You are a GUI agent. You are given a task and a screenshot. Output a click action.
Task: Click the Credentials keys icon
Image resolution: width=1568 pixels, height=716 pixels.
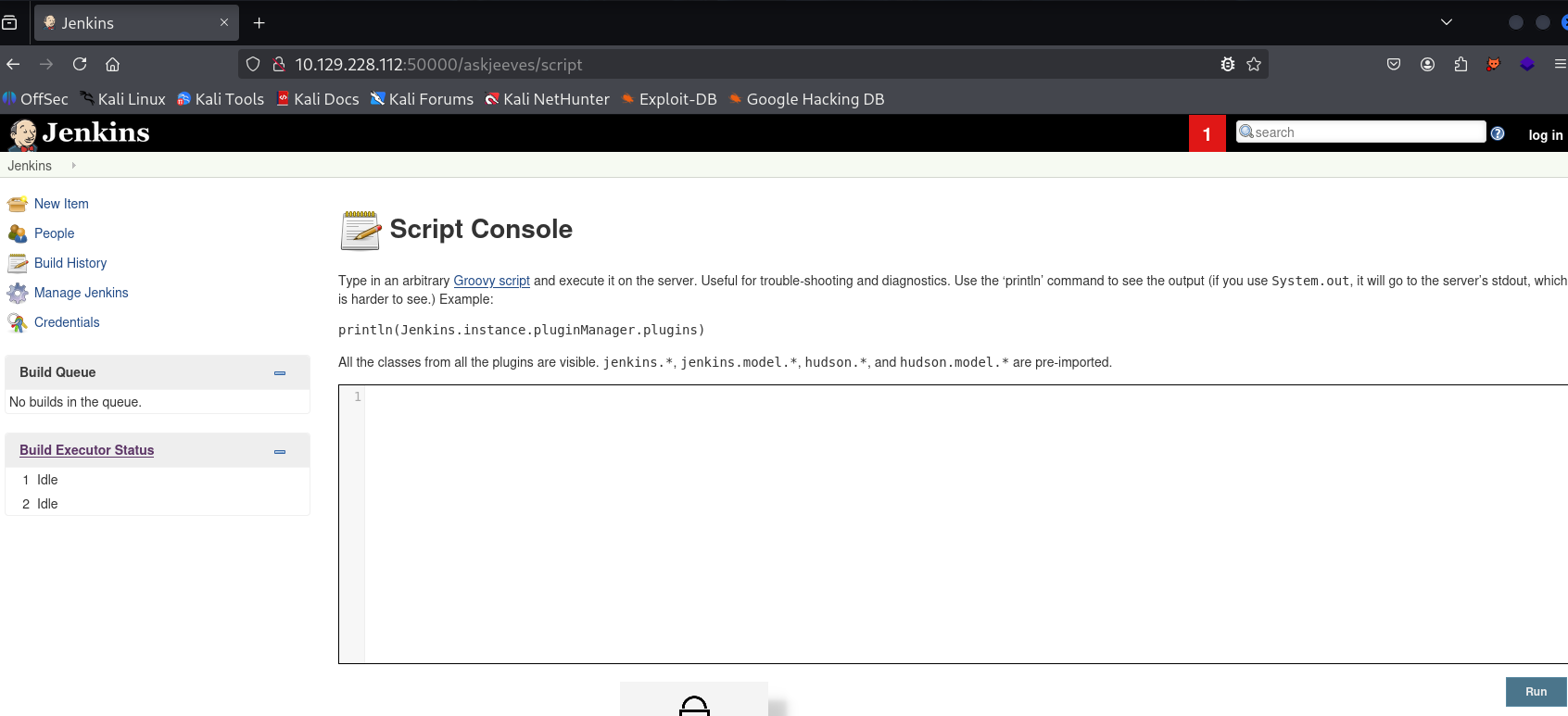(x=17, y=322)
